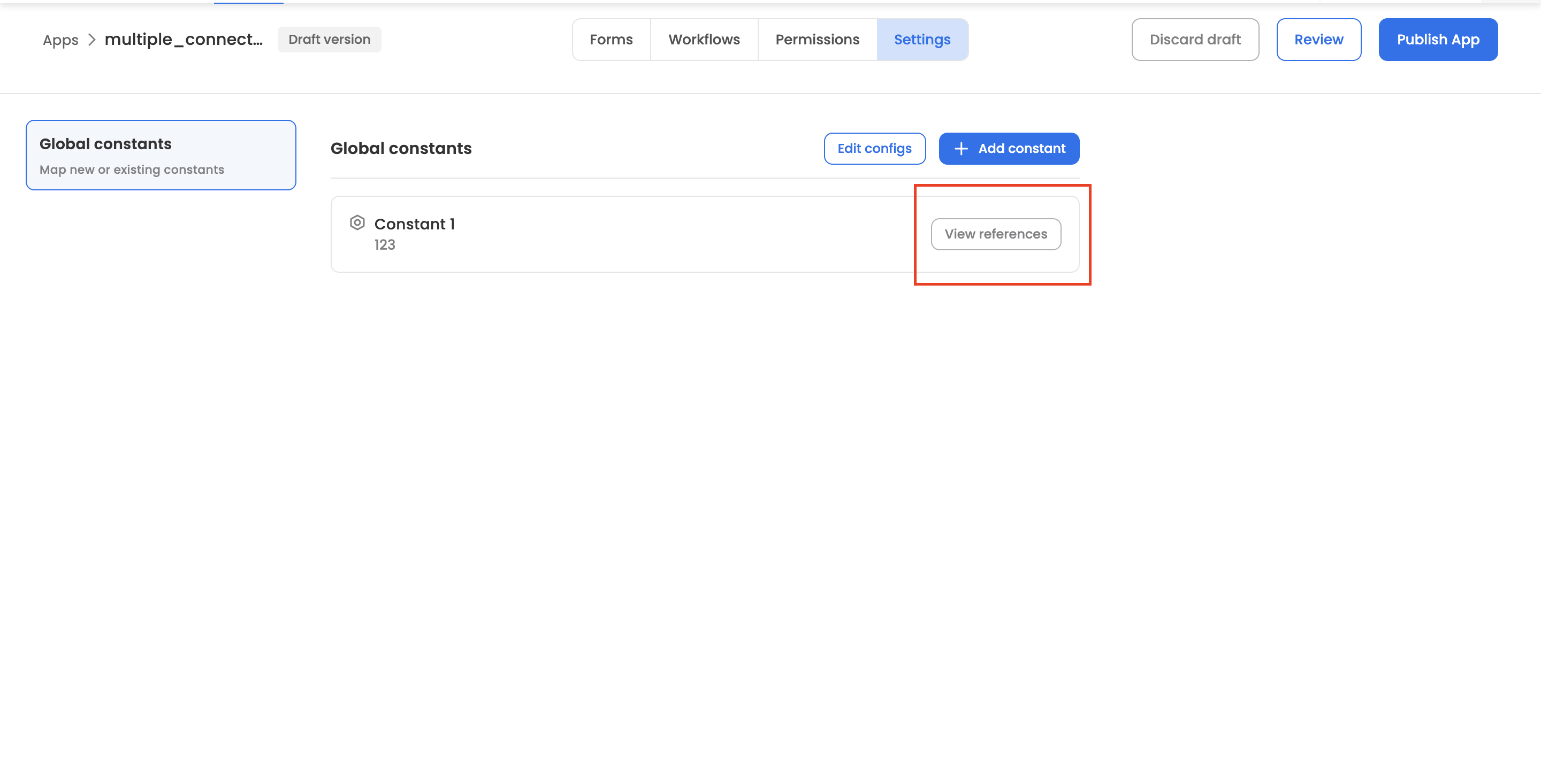1541x784 pixels.
Task: Publish the app with Publish App
Action: (1438, 40)
